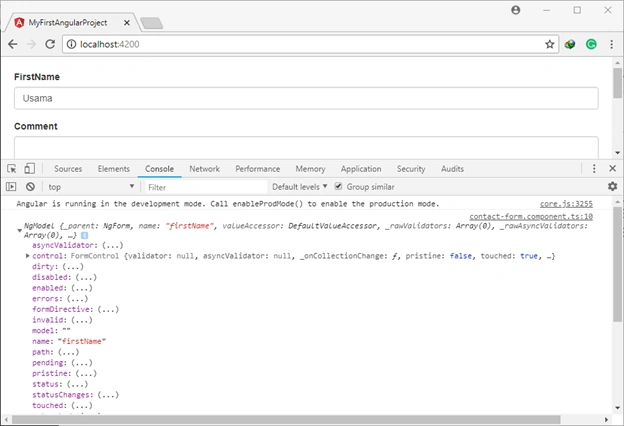The width and height of the screenshot is (624, 426).
Task: Click the browser back arrow
Action: click(13, 44)
